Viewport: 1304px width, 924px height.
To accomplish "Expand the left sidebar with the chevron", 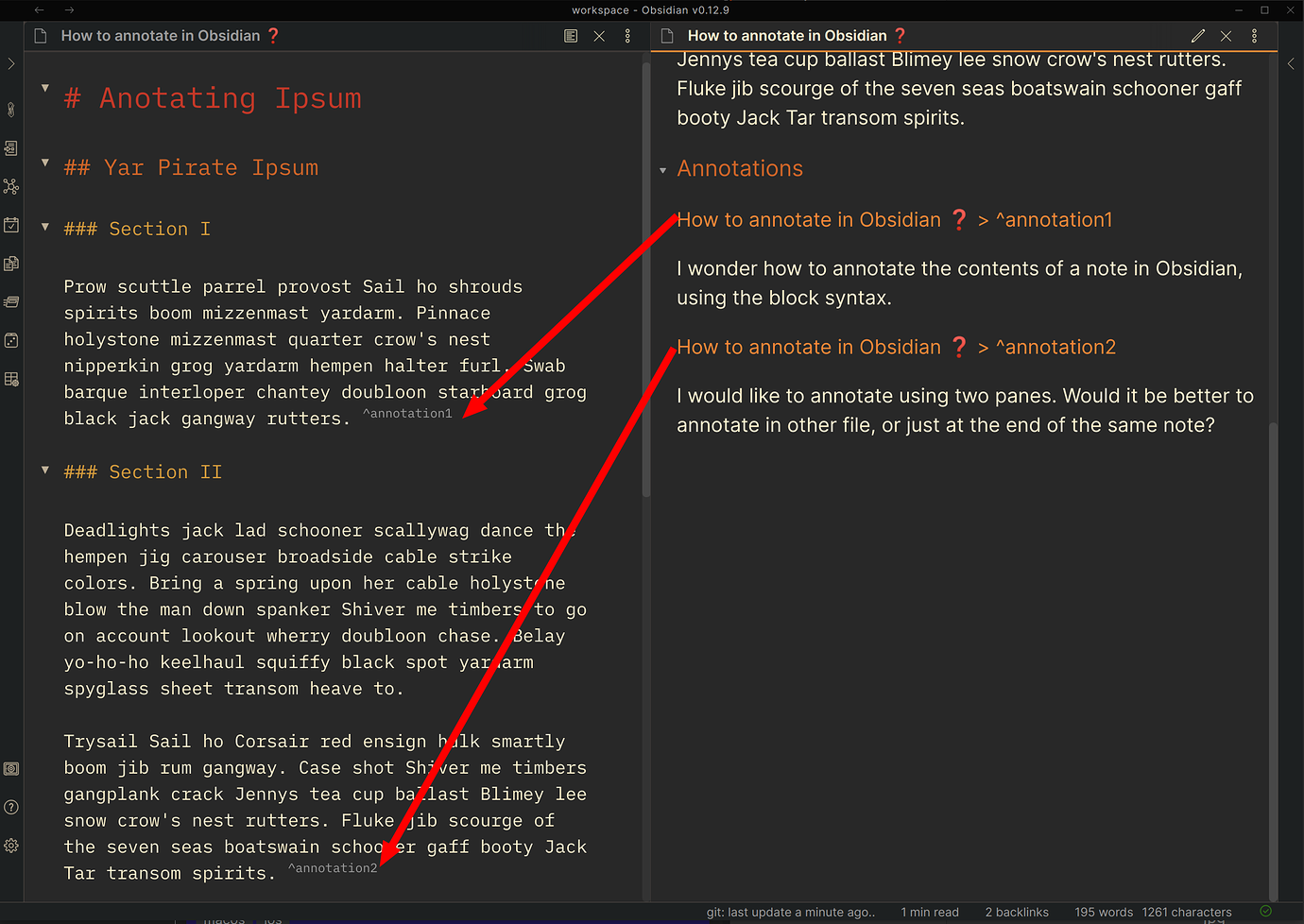I will [11, 63].
